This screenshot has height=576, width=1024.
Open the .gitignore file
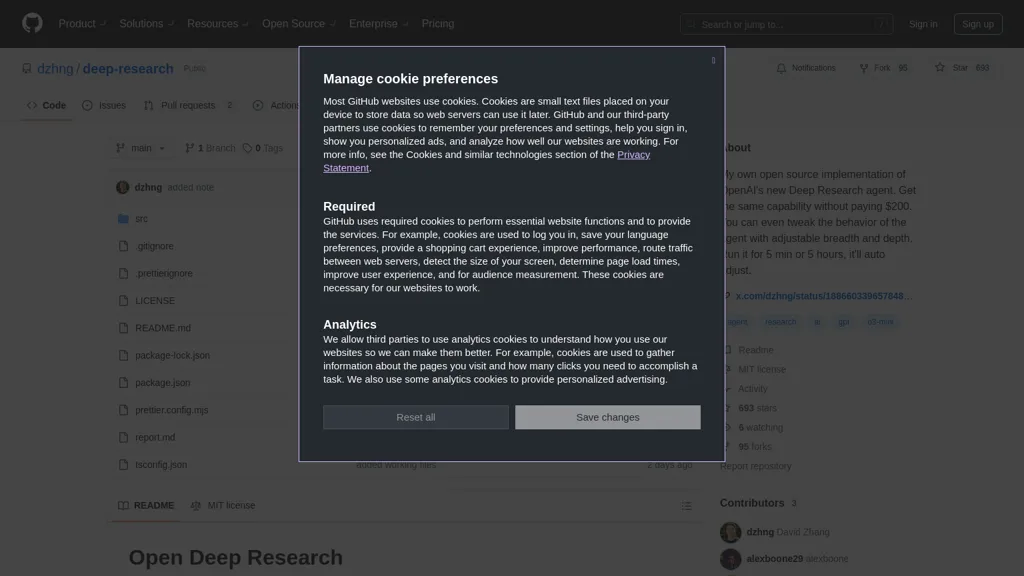coord(154,246)
